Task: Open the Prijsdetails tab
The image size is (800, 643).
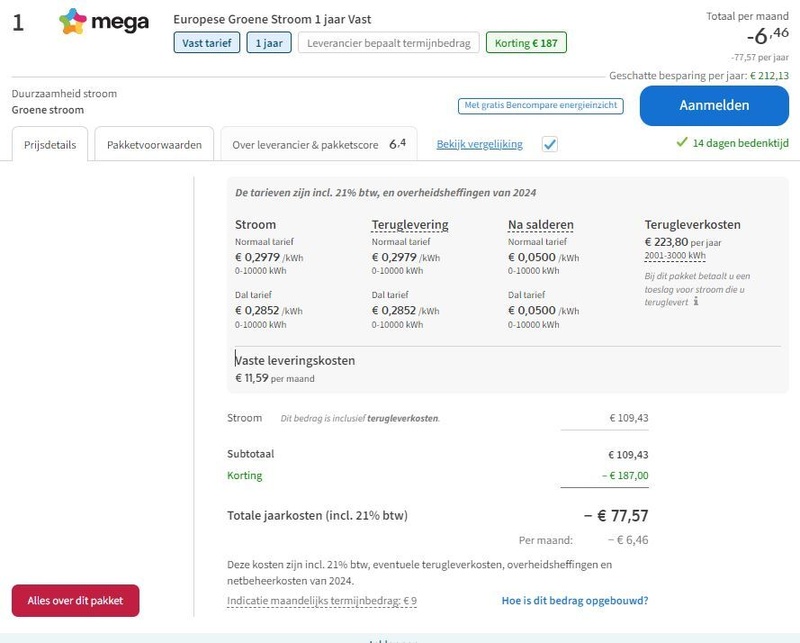Action: point(50,144)
